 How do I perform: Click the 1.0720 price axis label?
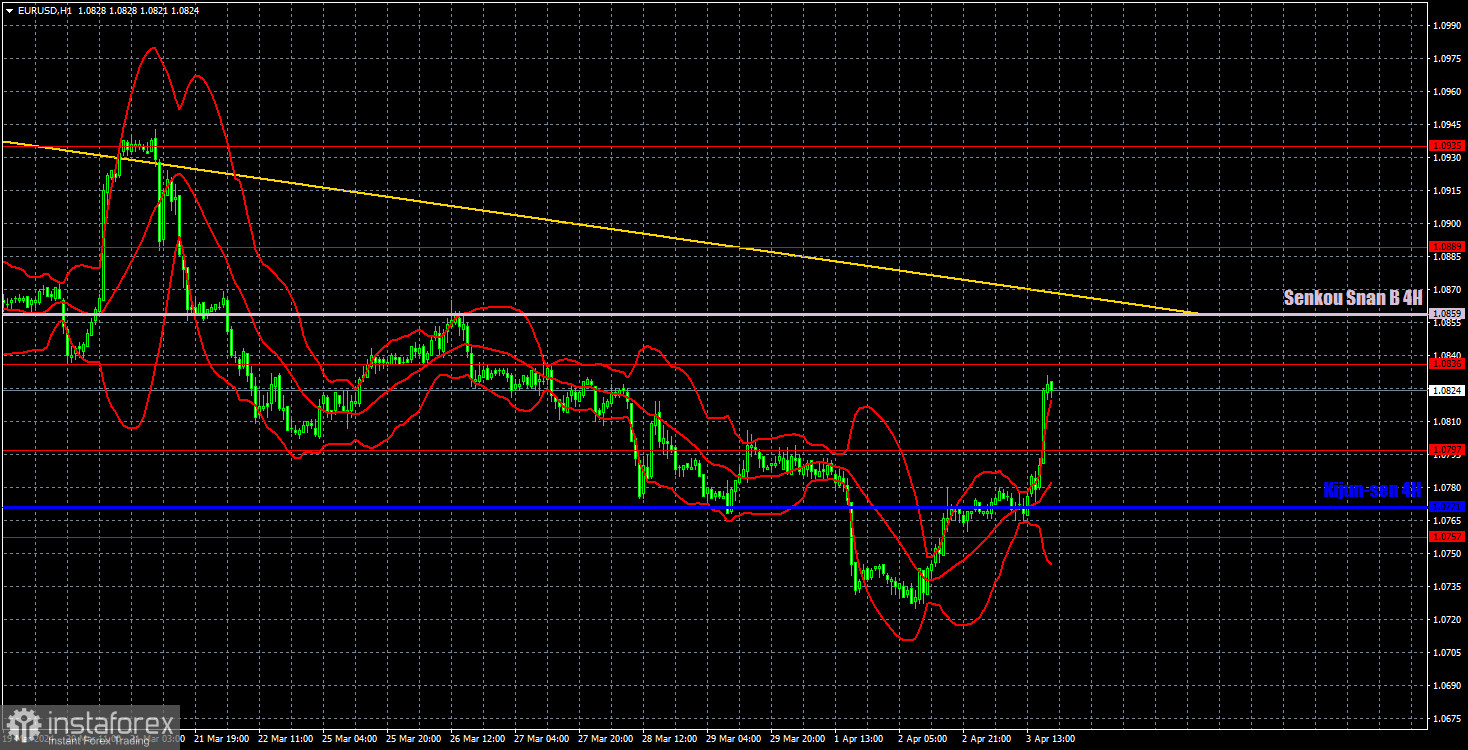click(x=1446, y=619)
